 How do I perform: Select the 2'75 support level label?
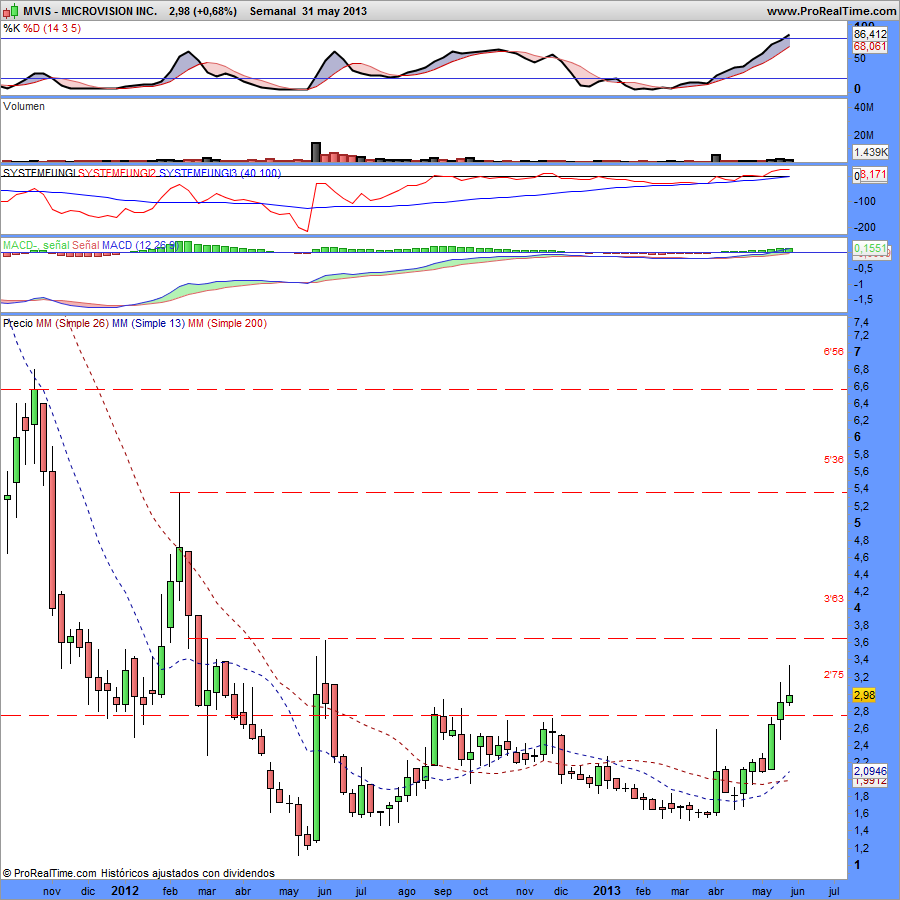coord(833,675)
